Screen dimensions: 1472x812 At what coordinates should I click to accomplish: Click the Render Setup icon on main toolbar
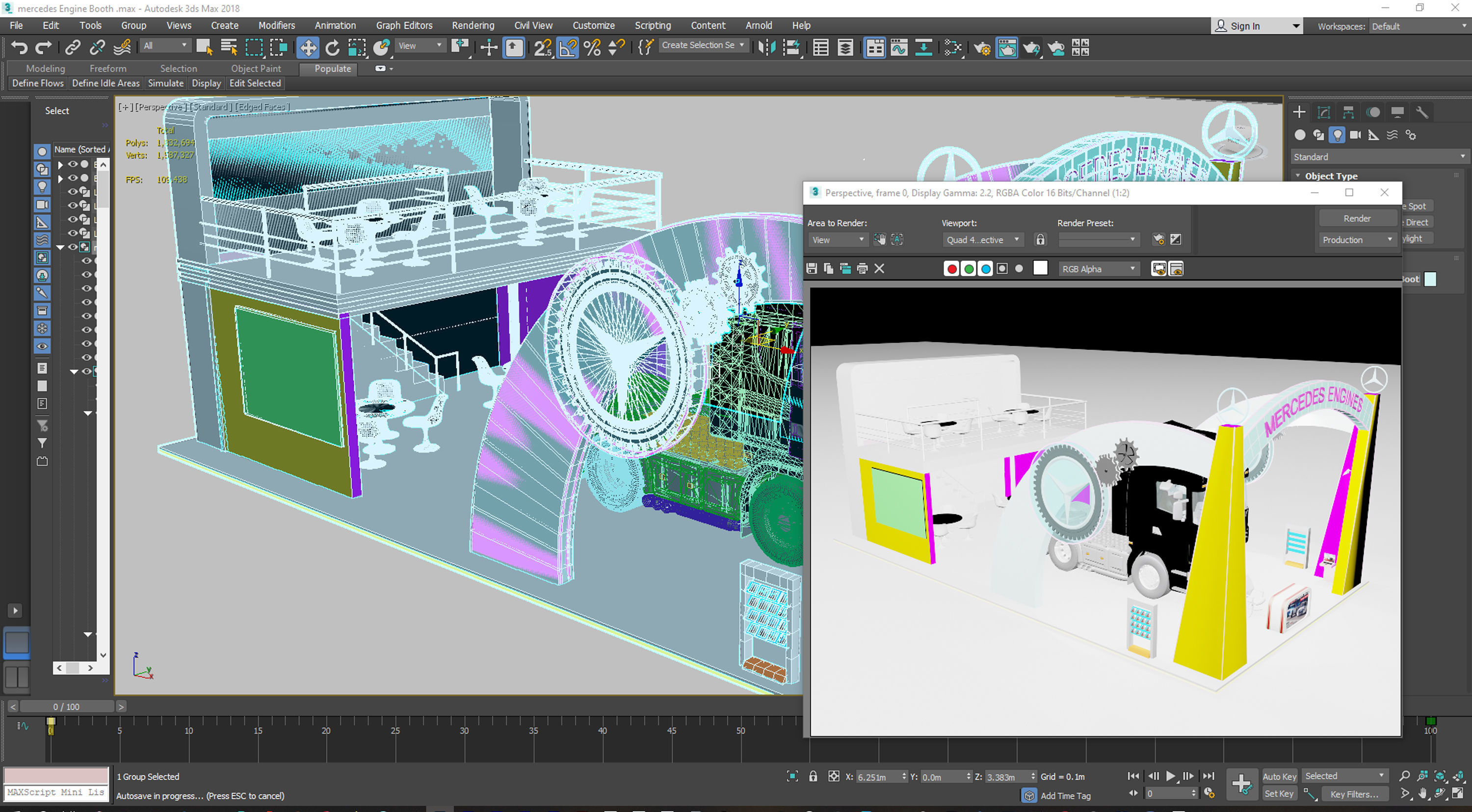tap(982, 48)
